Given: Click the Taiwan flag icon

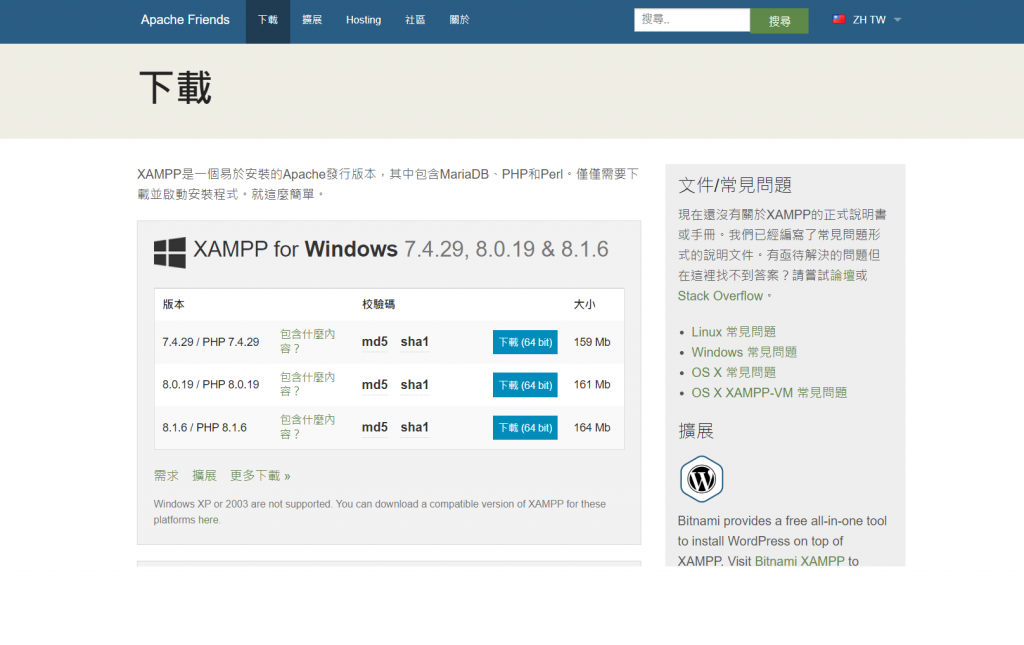Looking at the screenshot, I should click(839, 20).
